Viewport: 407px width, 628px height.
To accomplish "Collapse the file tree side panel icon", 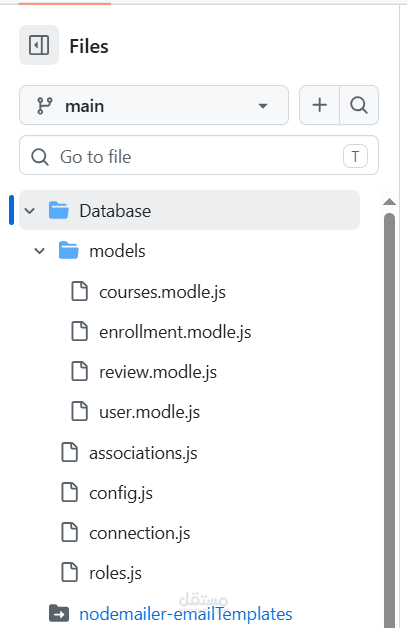I will coord(39,45).
